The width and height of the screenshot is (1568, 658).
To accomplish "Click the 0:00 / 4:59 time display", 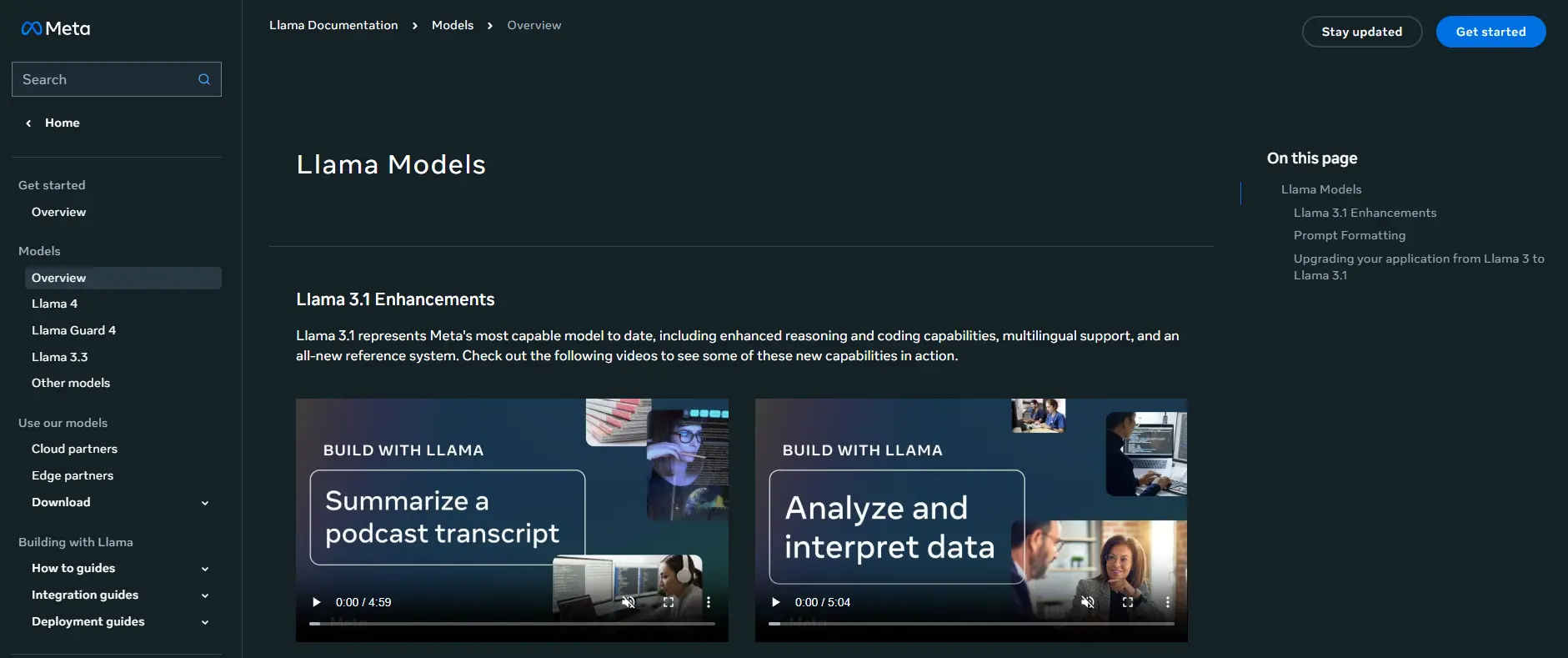I will 363,602.
